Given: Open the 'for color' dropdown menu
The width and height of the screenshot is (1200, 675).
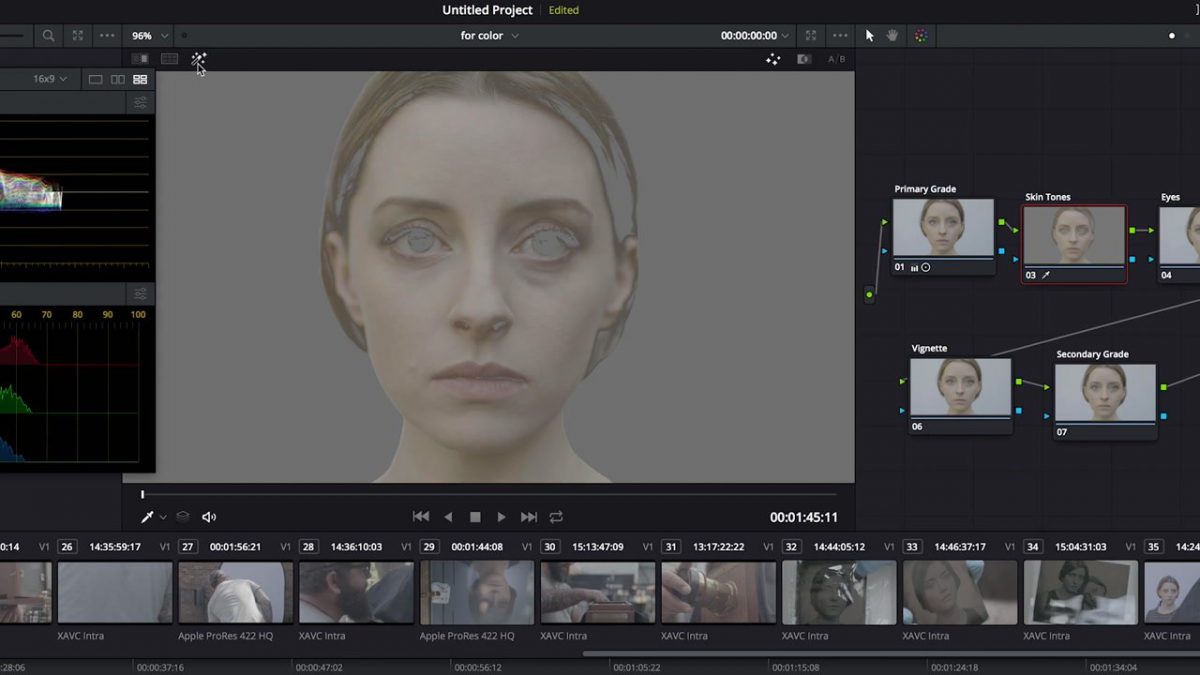Looking at the screenshot, I should point(489,36).
